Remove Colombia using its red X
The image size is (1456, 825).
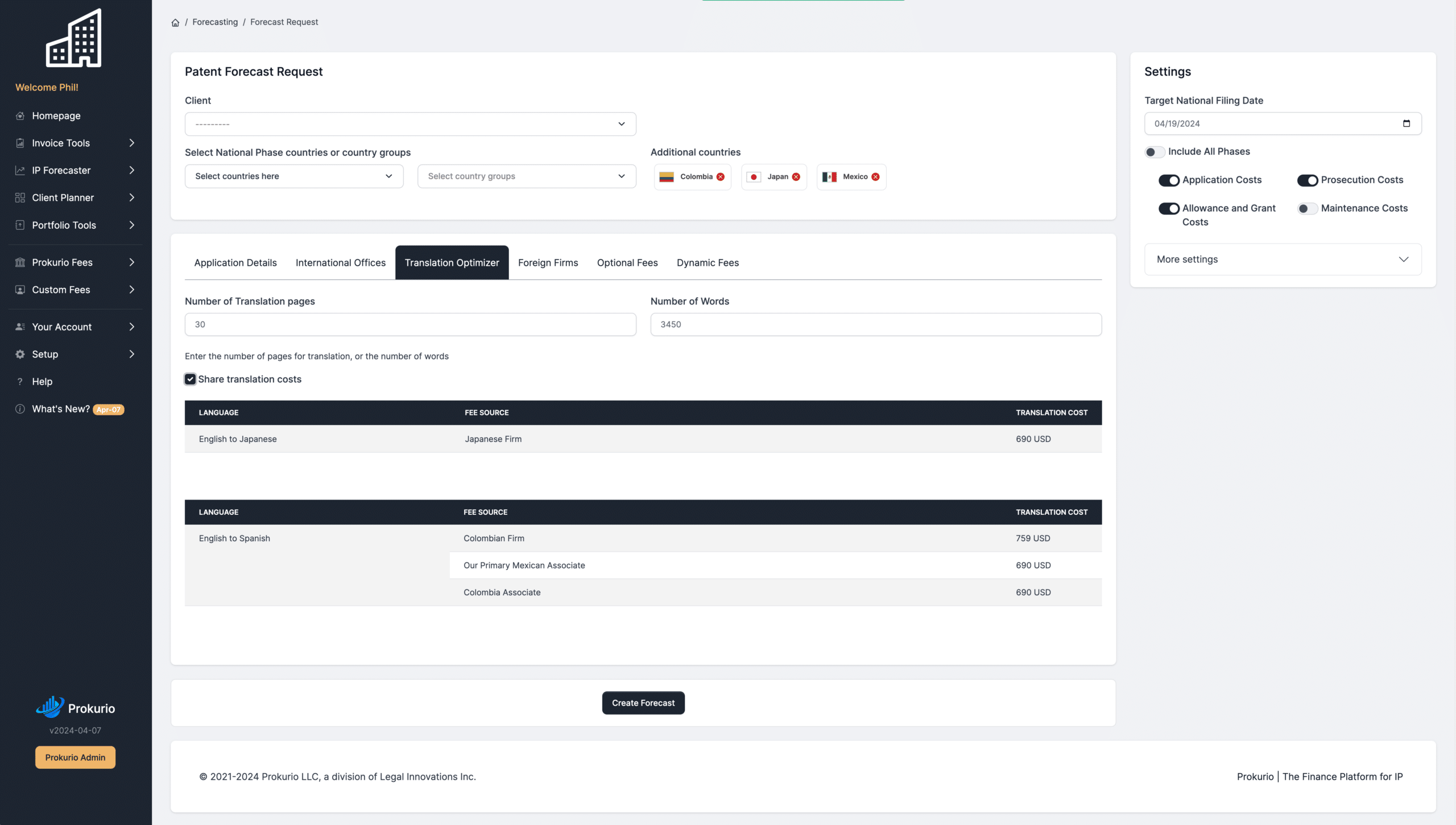pyautogui.click(x=721, y=177)
